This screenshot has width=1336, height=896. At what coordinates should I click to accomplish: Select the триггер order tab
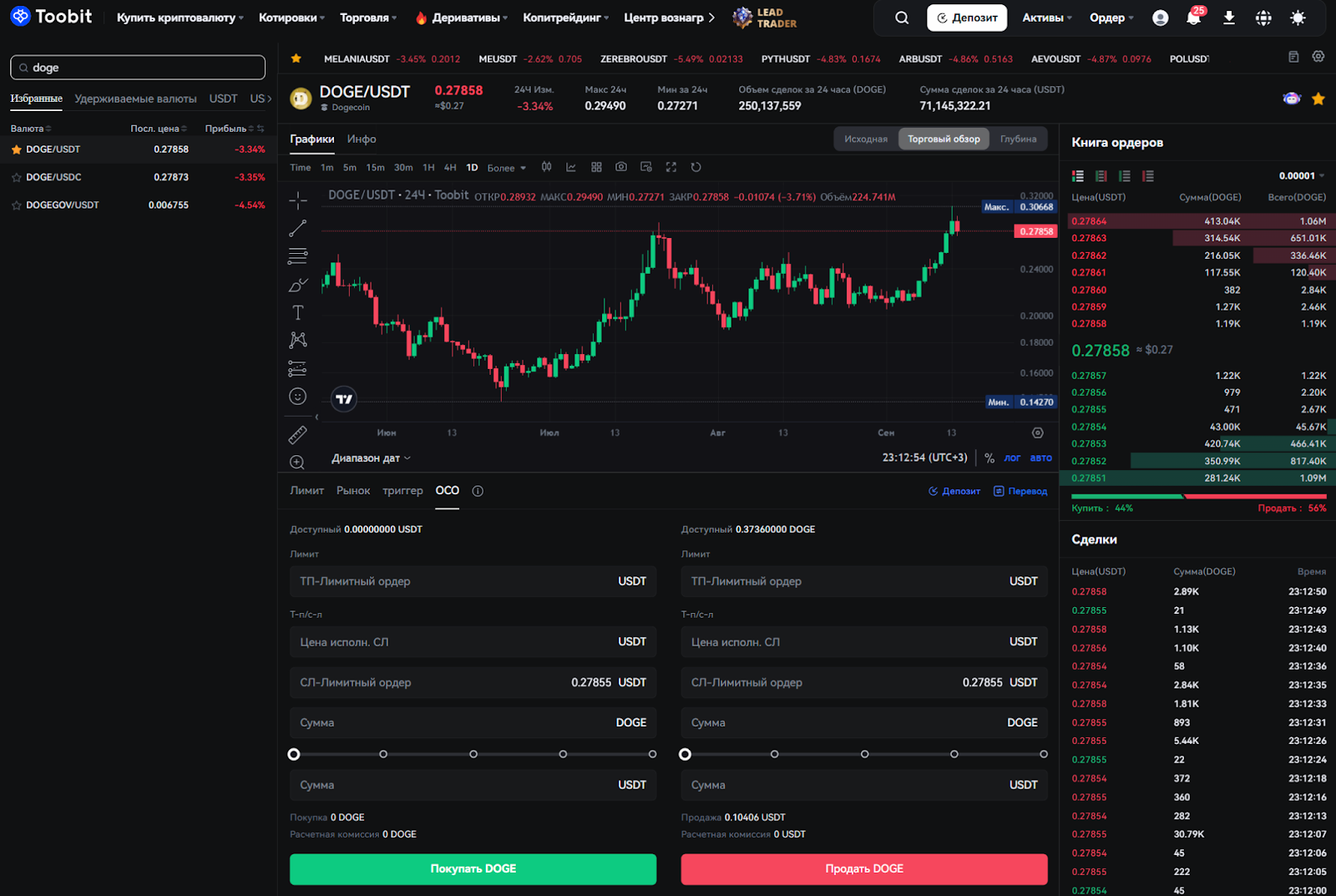click(x=402, y=490)
